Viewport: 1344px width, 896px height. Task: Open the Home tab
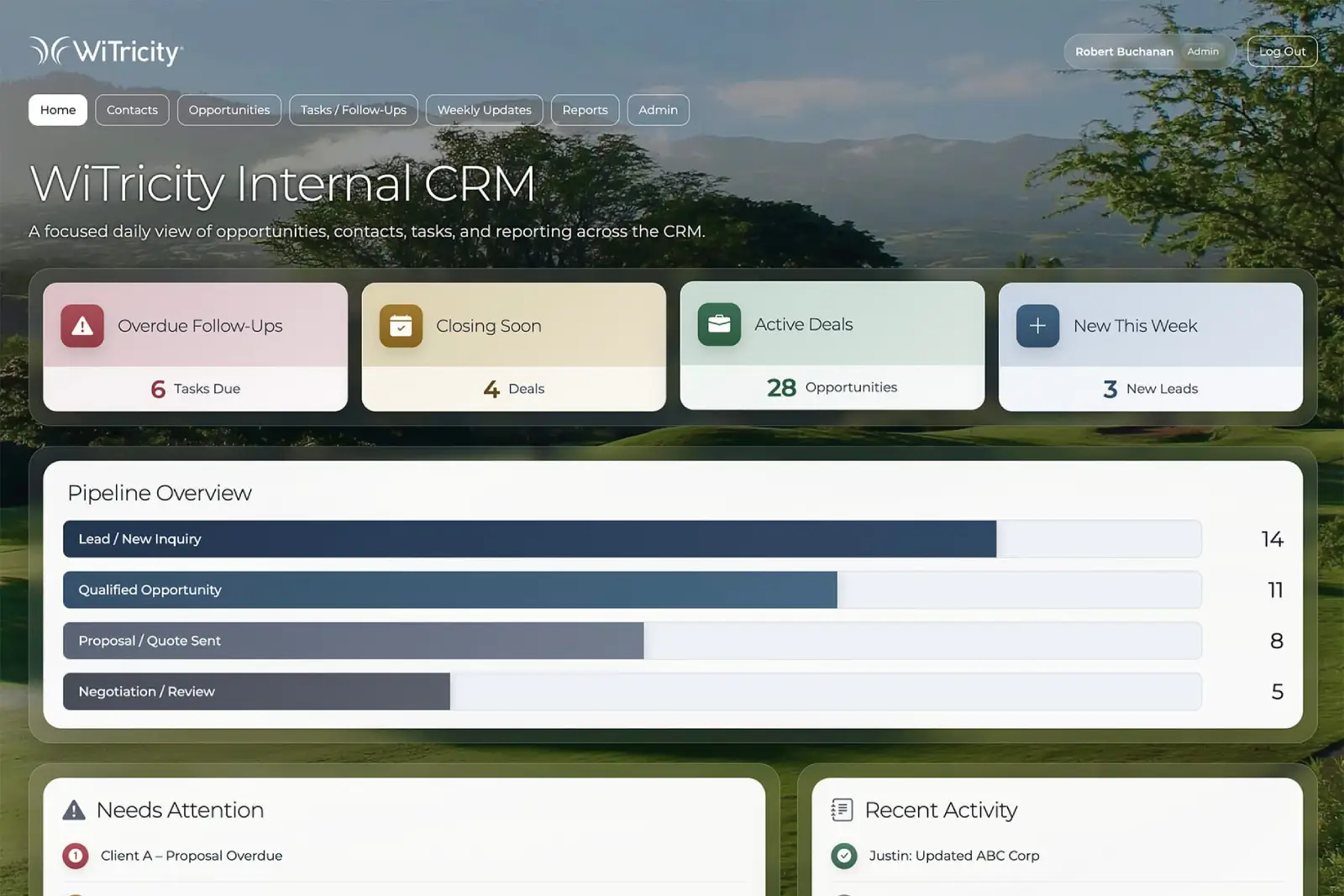click(58, 110)
